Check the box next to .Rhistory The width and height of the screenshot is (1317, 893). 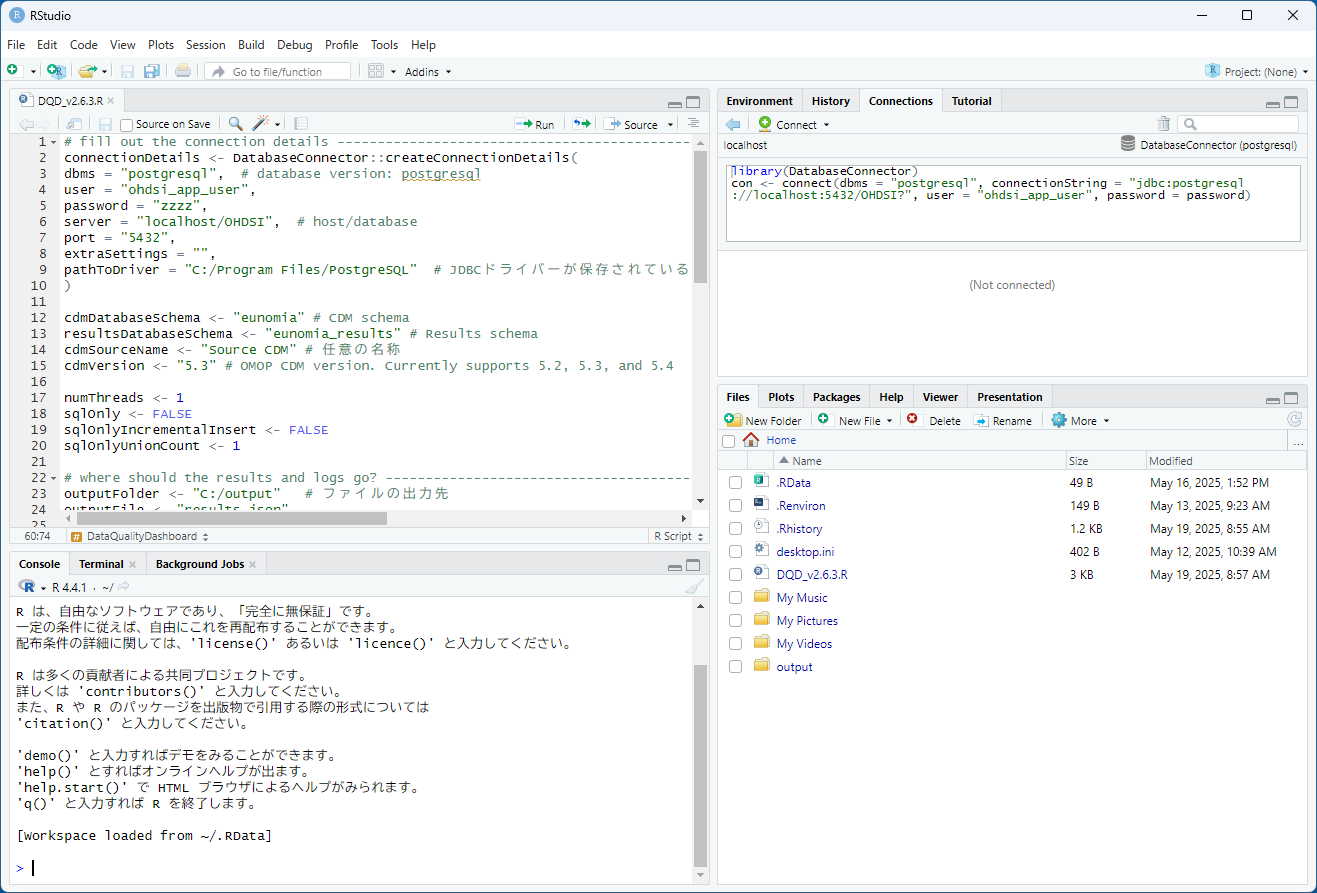click(735, 529)
